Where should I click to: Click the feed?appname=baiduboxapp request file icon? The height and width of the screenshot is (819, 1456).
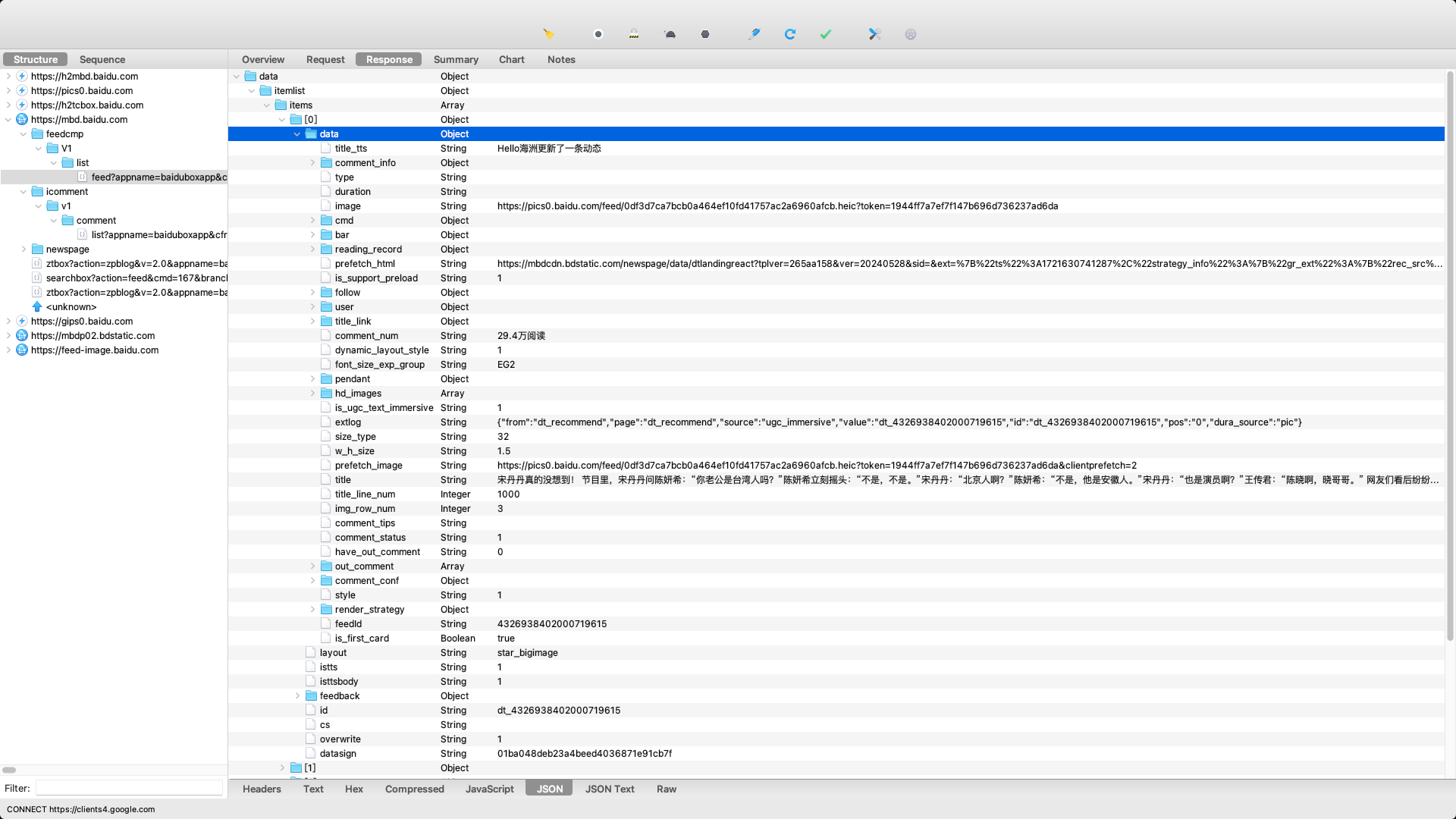(83, 177)
